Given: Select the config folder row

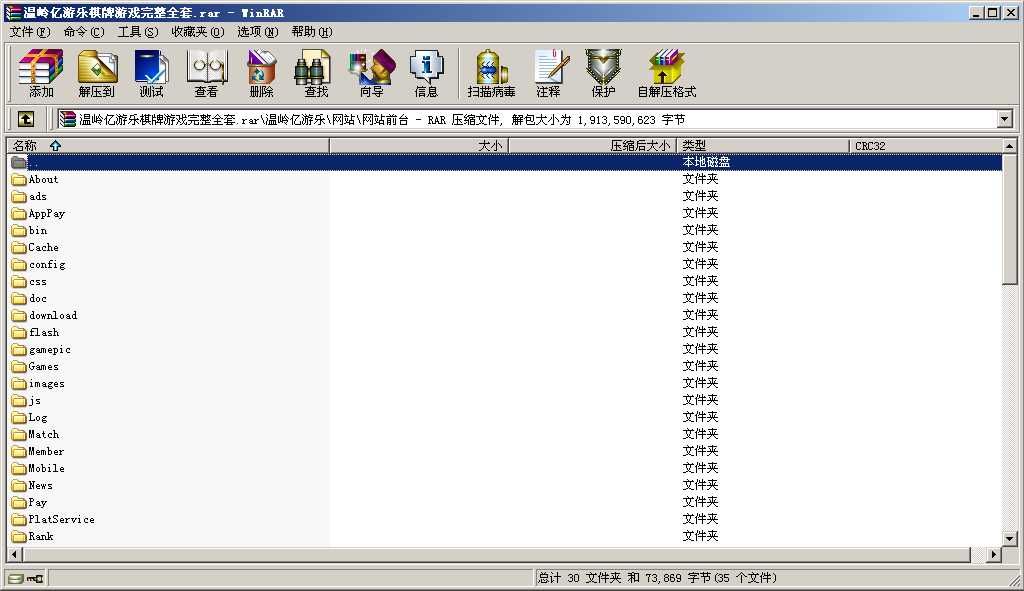Looking at the screenshot, I should [505, 264].
